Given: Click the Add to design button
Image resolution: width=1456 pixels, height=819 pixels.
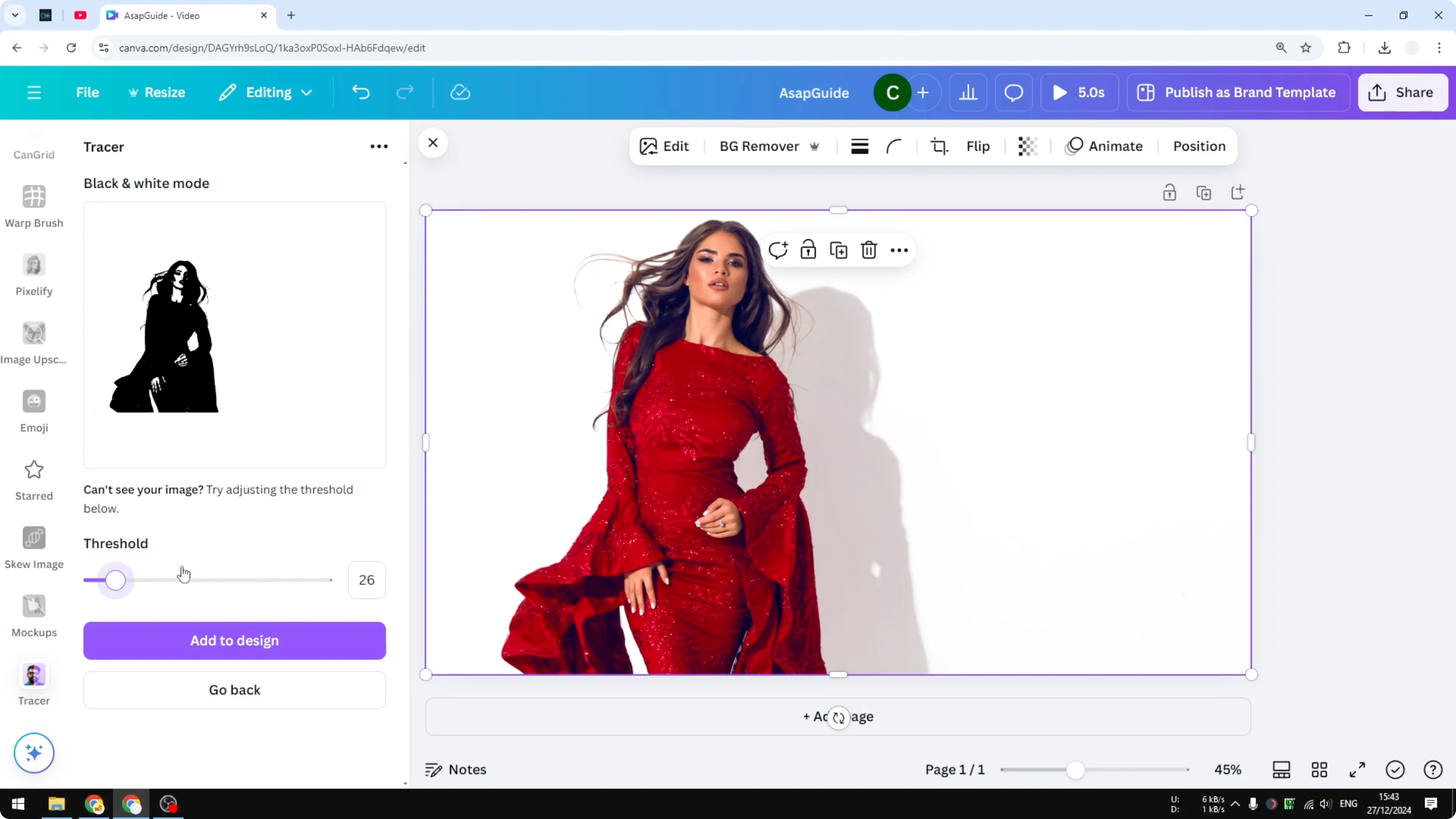Looking at the screenshot, I should 234,641.
